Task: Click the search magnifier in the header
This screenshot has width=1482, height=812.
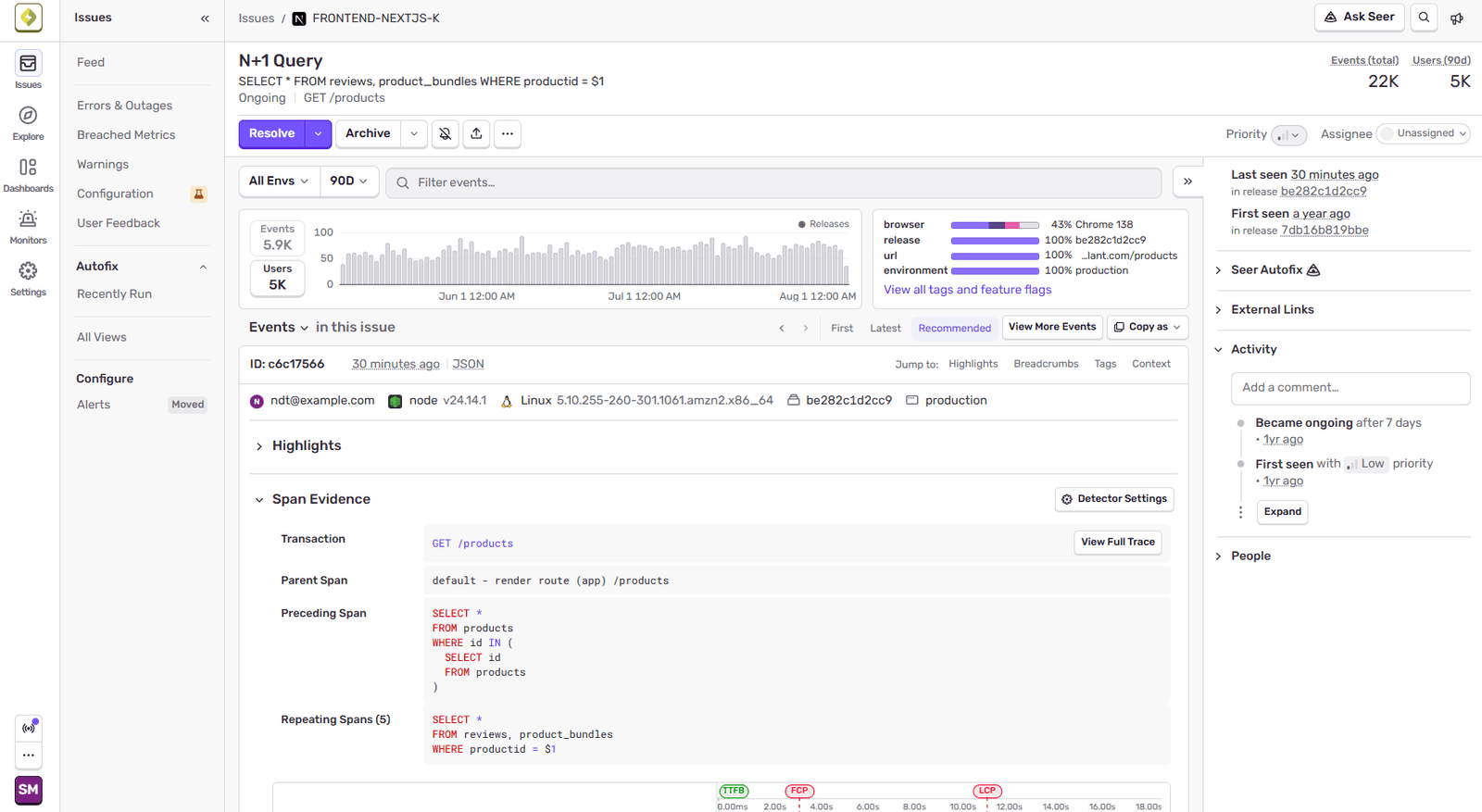Action: point(1424,18)
